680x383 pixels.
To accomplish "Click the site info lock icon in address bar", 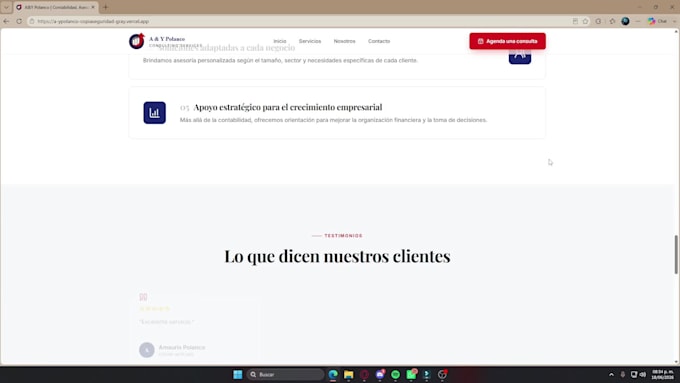I will pyautogui.click(x=32, y=21).
